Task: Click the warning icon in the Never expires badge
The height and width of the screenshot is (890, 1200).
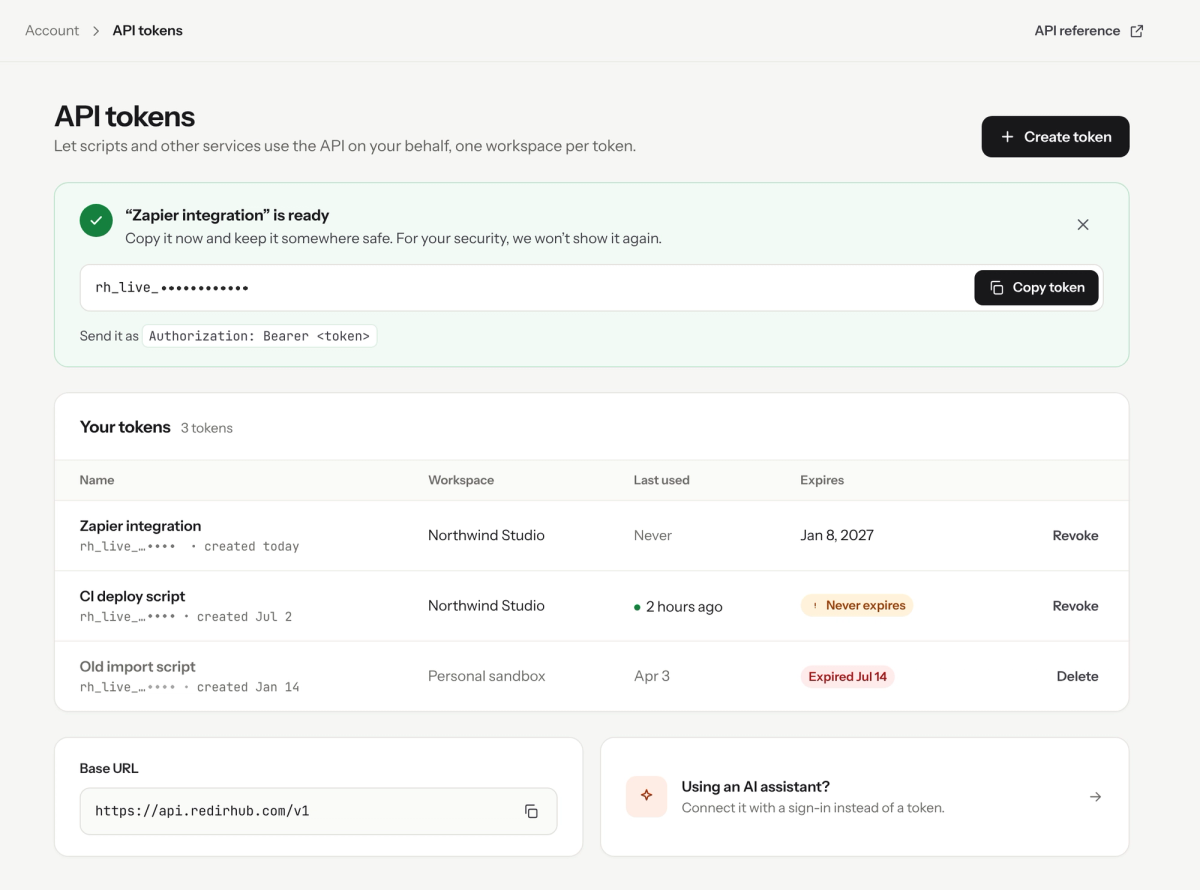Action: 815,606
